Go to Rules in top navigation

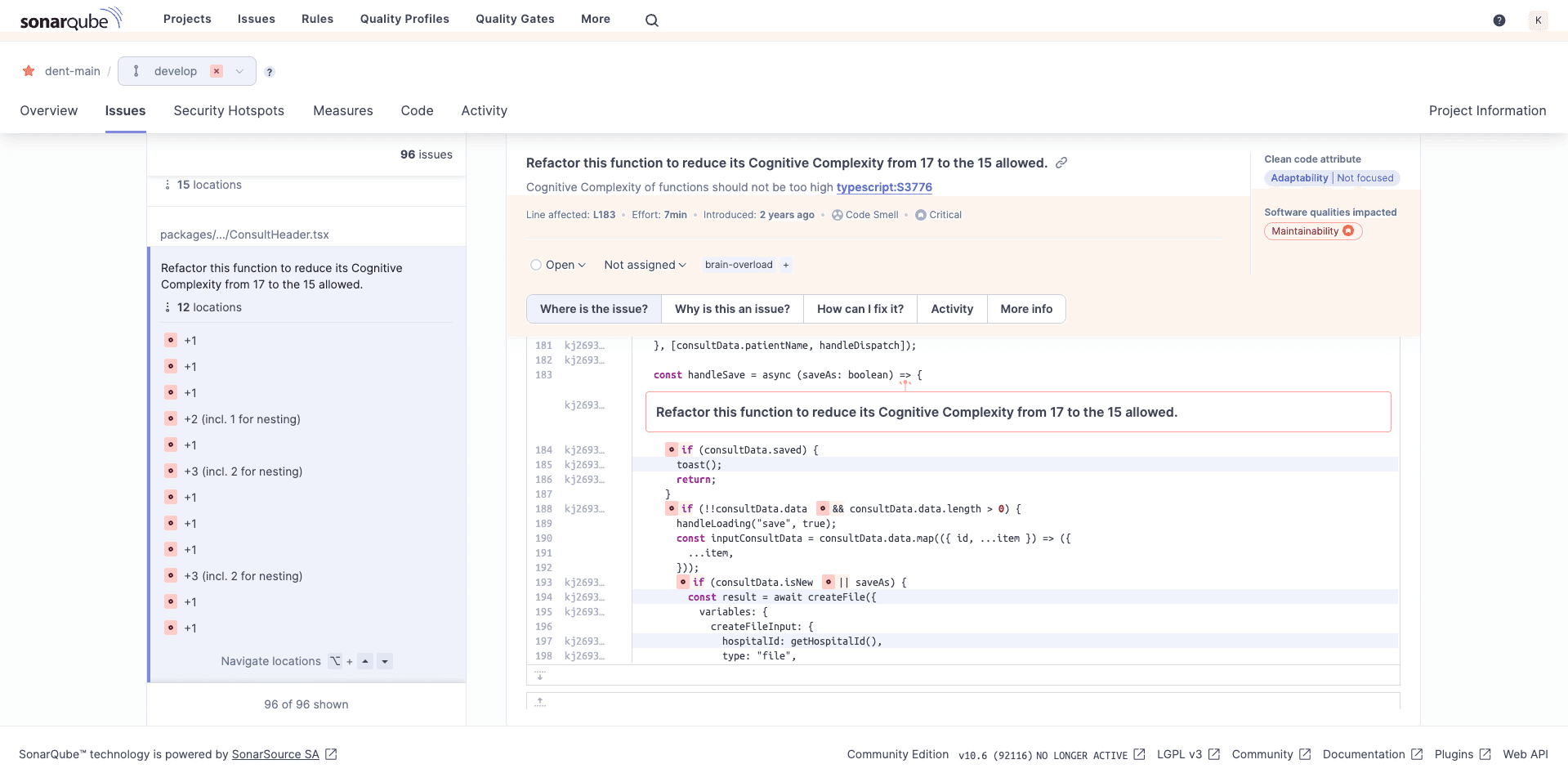tap(317, 19)
